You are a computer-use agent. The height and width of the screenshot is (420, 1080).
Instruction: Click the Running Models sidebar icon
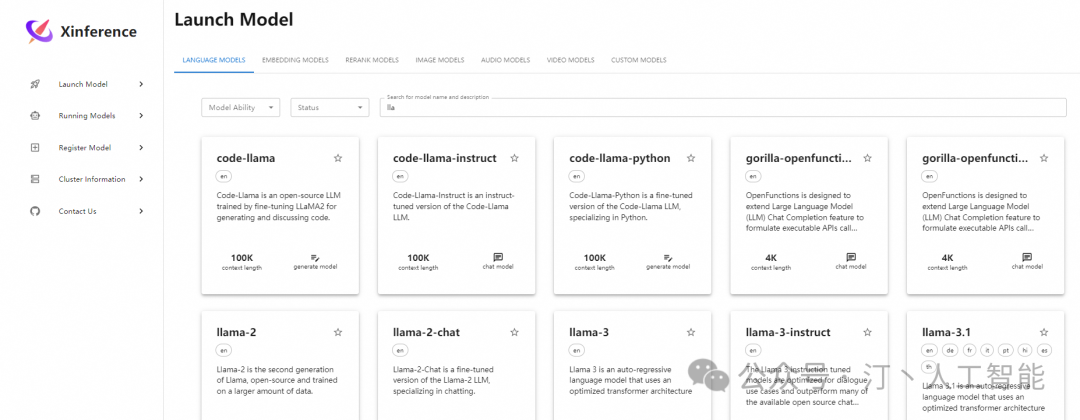(x=35, y=115)
